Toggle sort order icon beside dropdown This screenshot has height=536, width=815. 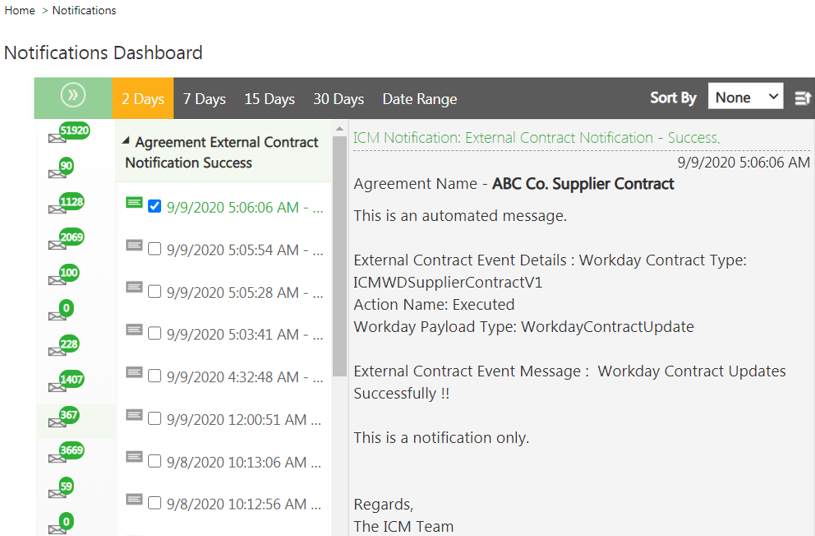[x=802, y=98]
